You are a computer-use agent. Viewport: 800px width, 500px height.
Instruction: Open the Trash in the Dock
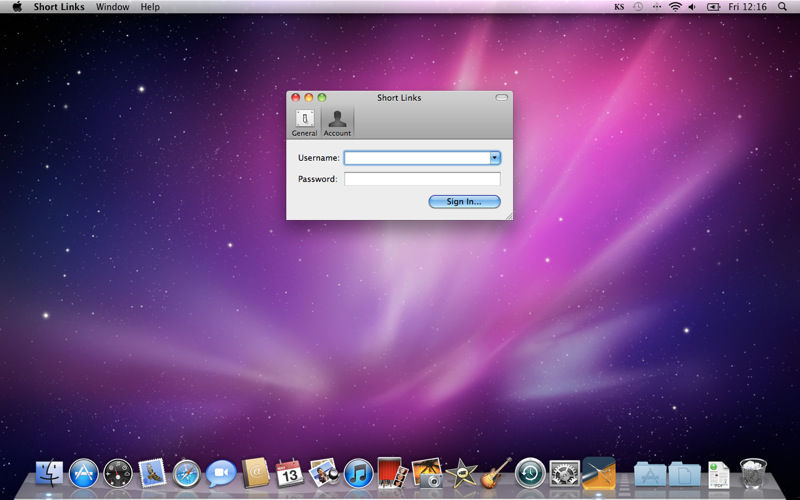click(x=753, y=473)
